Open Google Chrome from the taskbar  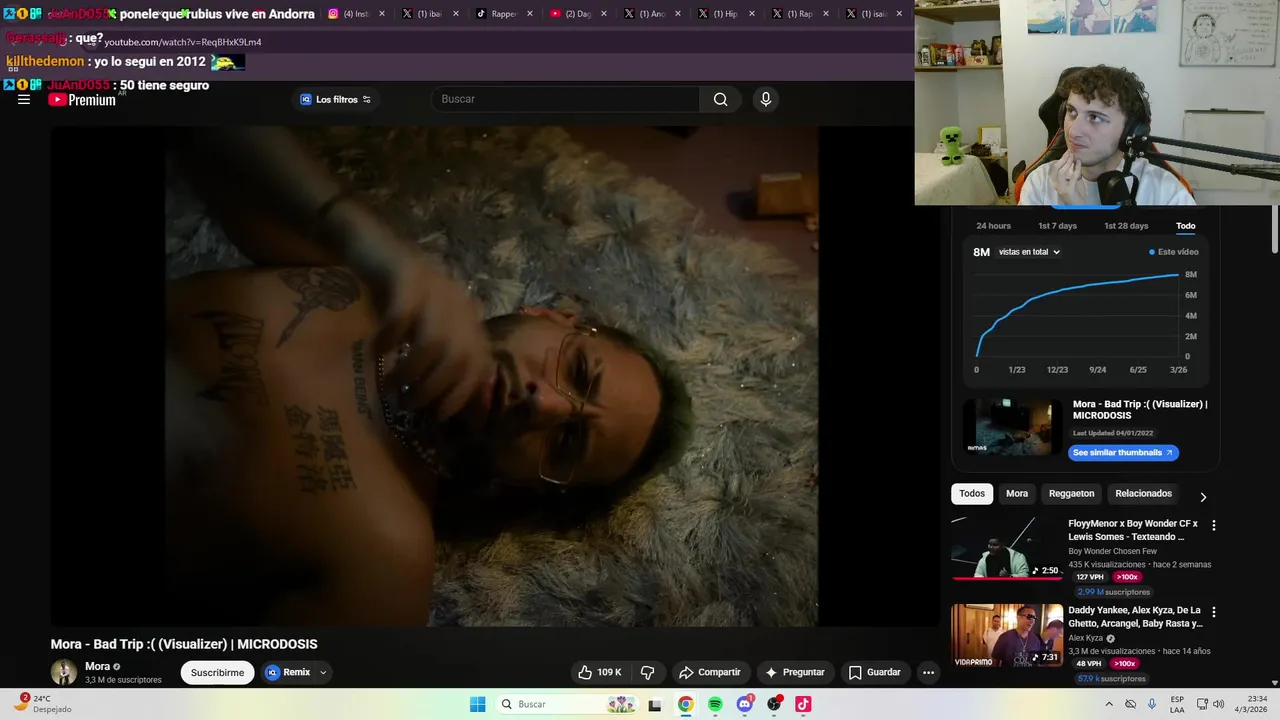point(685,704)
